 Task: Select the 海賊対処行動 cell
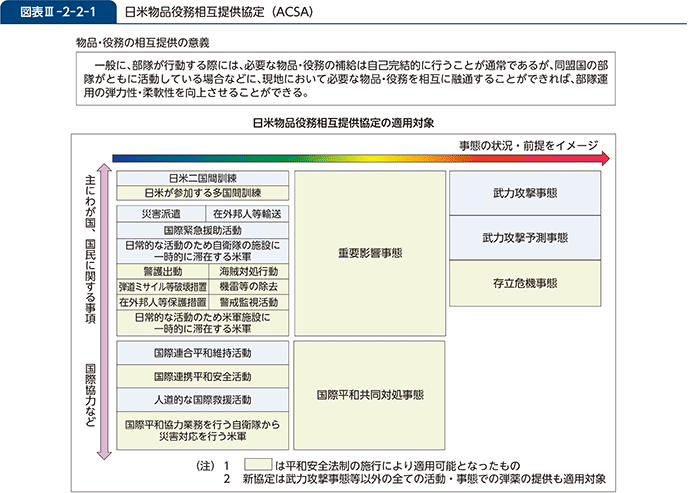click(x=247, y=272)
